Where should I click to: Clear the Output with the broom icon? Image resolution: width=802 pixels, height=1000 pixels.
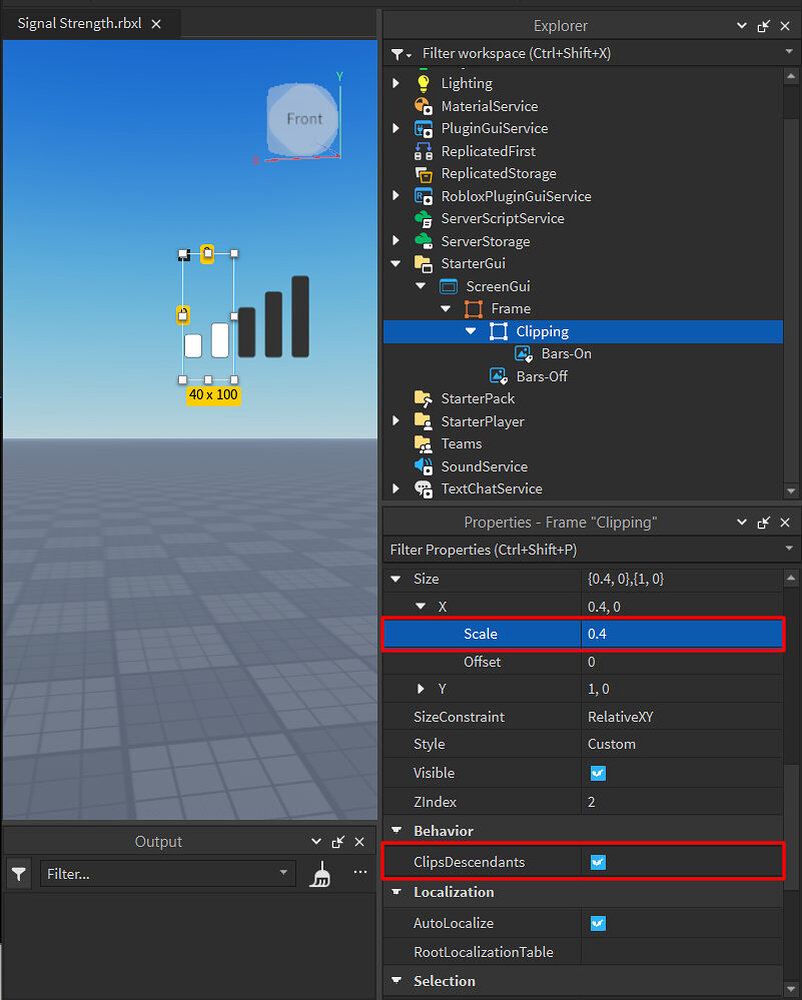[320, 873]
